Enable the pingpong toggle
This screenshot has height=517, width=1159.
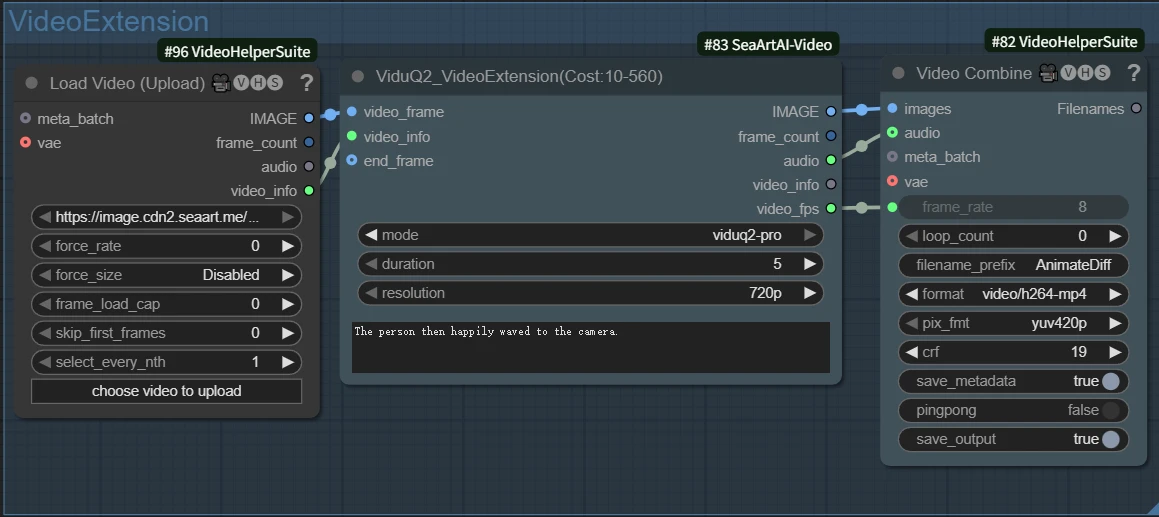1109,410
